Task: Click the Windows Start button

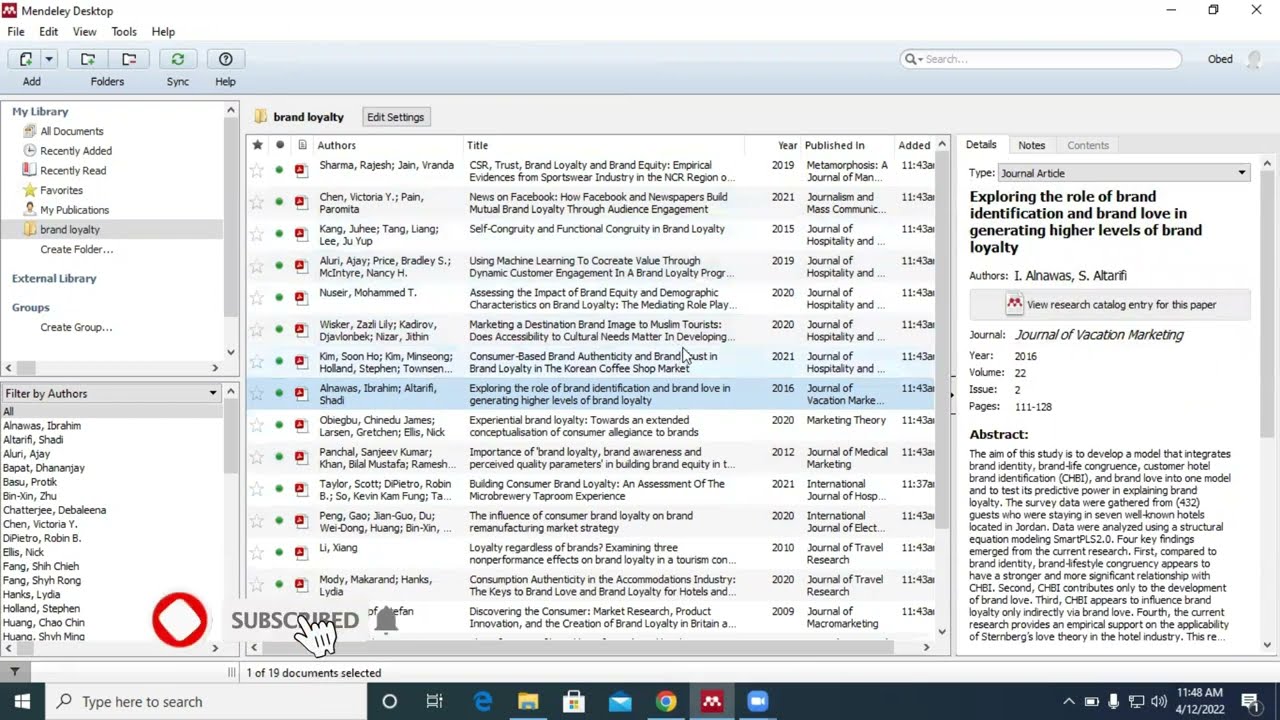Action: pos(22,702)
